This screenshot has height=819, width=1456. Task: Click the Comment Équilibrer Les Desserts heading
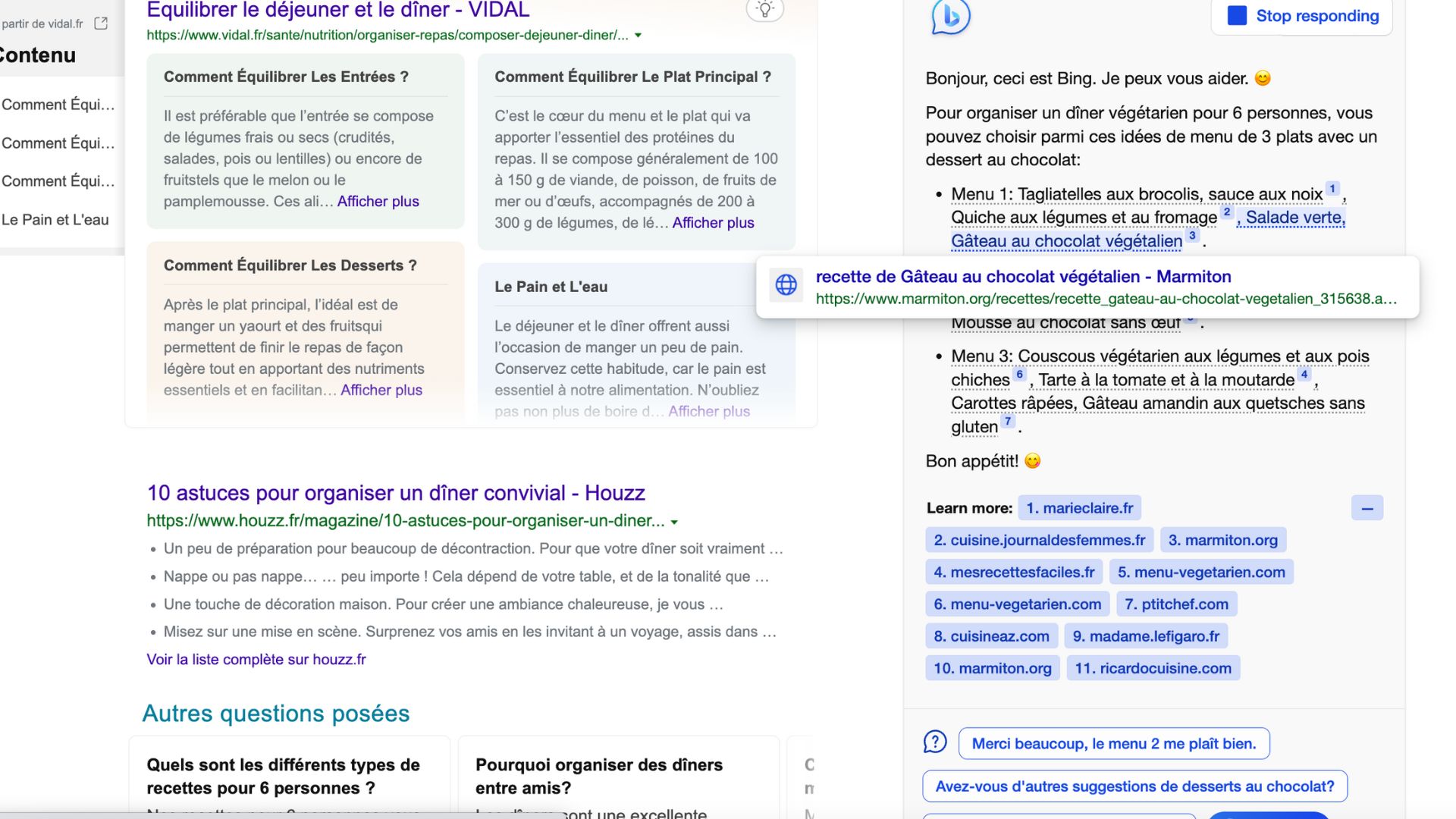pyautogui.click(x=290, y=265)
